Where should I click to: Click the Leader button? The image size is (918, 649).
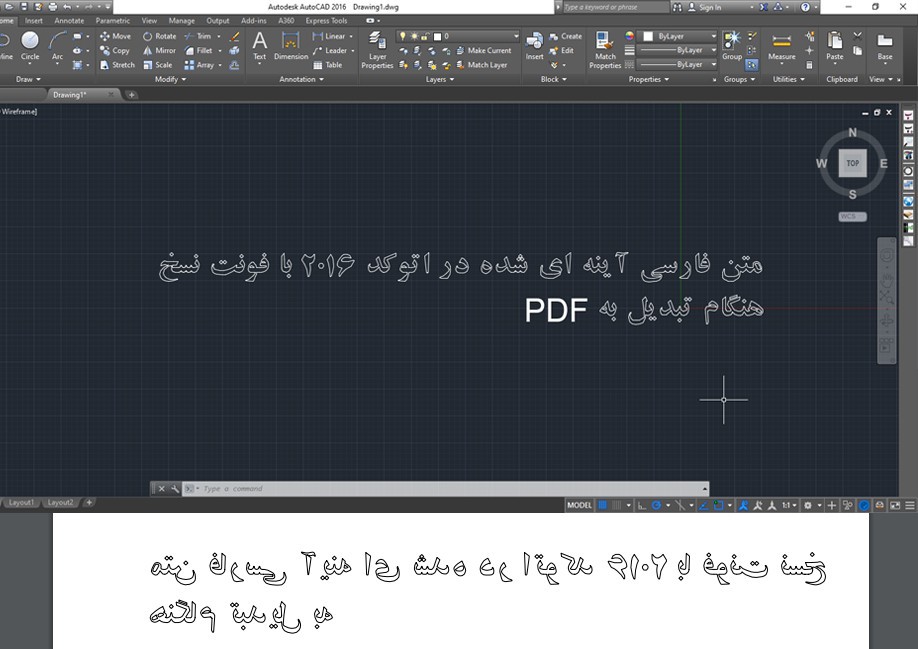[x=330, y=51]
